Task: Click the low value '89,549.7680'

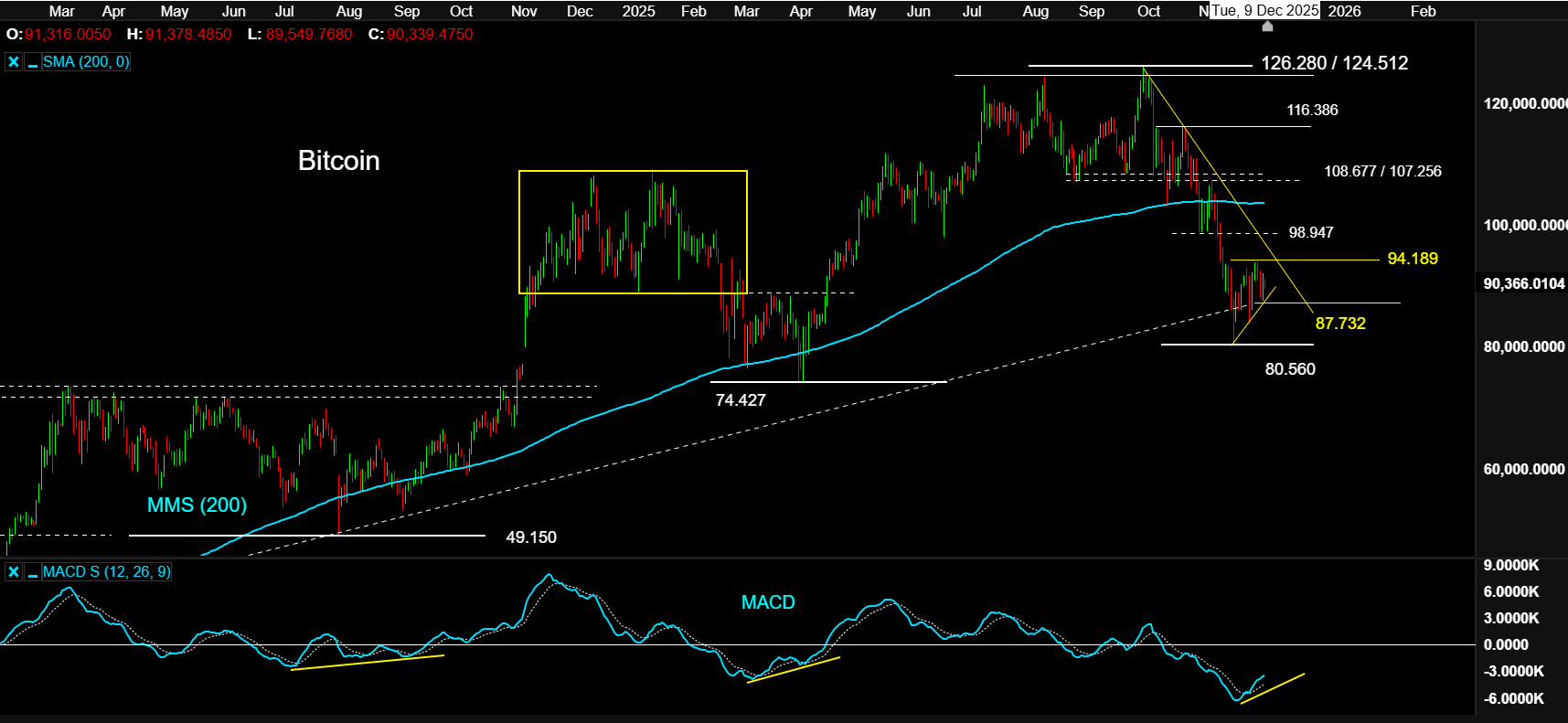Action: click(x=309, y=35)
